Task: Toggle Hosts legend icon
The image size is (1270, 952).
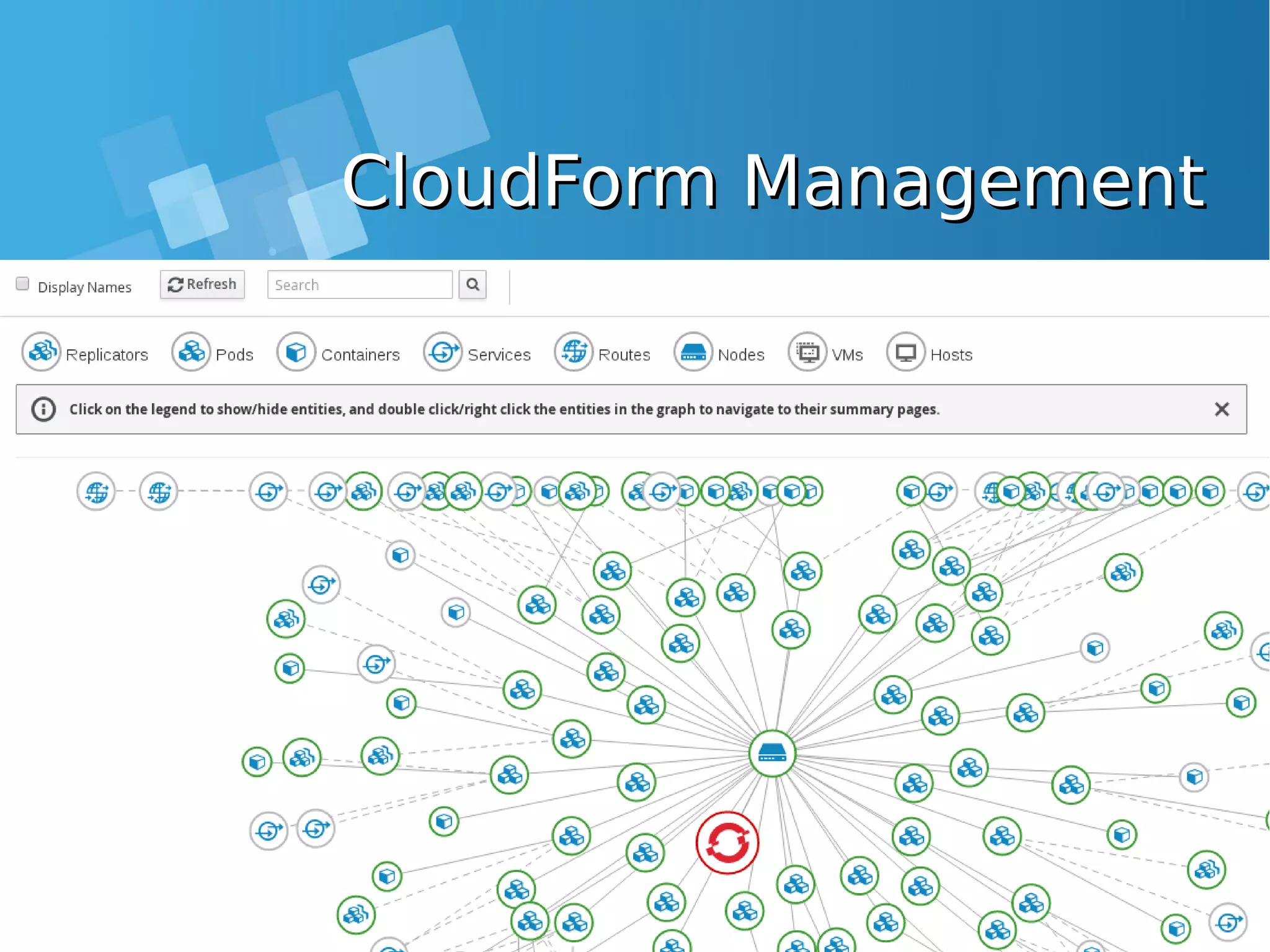Action: (906, 352)
